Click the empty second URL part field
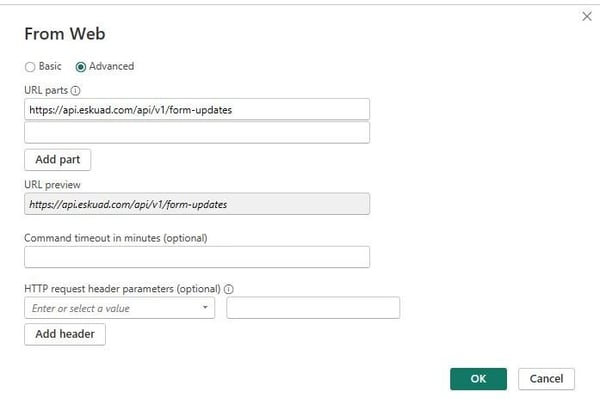 point(197,132)
